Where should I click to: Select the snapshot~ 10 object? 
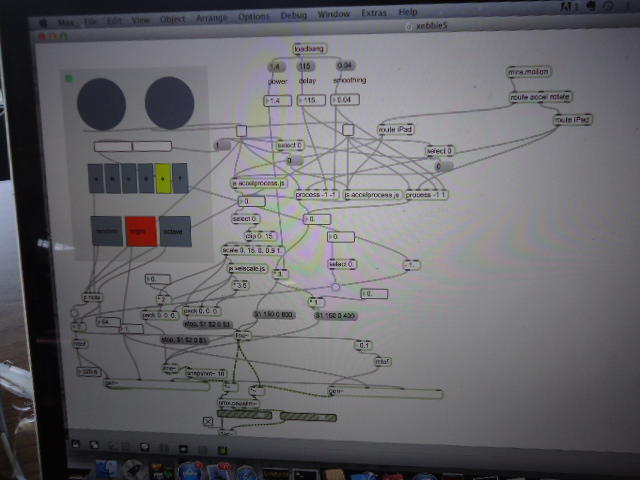pyautogui.click(x=206, y=373)
